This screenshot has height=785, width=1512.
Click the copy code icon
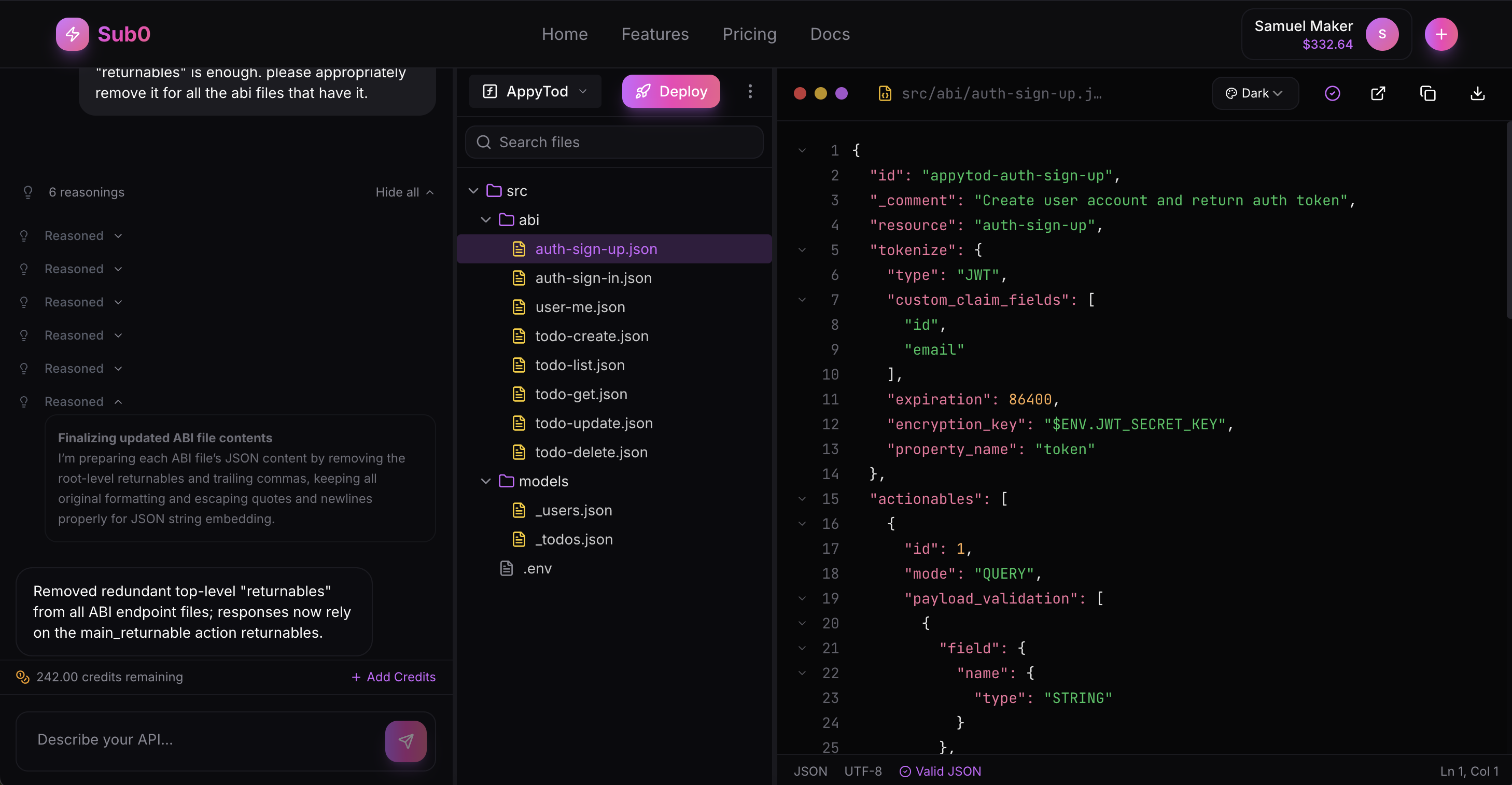point(1427,93)
